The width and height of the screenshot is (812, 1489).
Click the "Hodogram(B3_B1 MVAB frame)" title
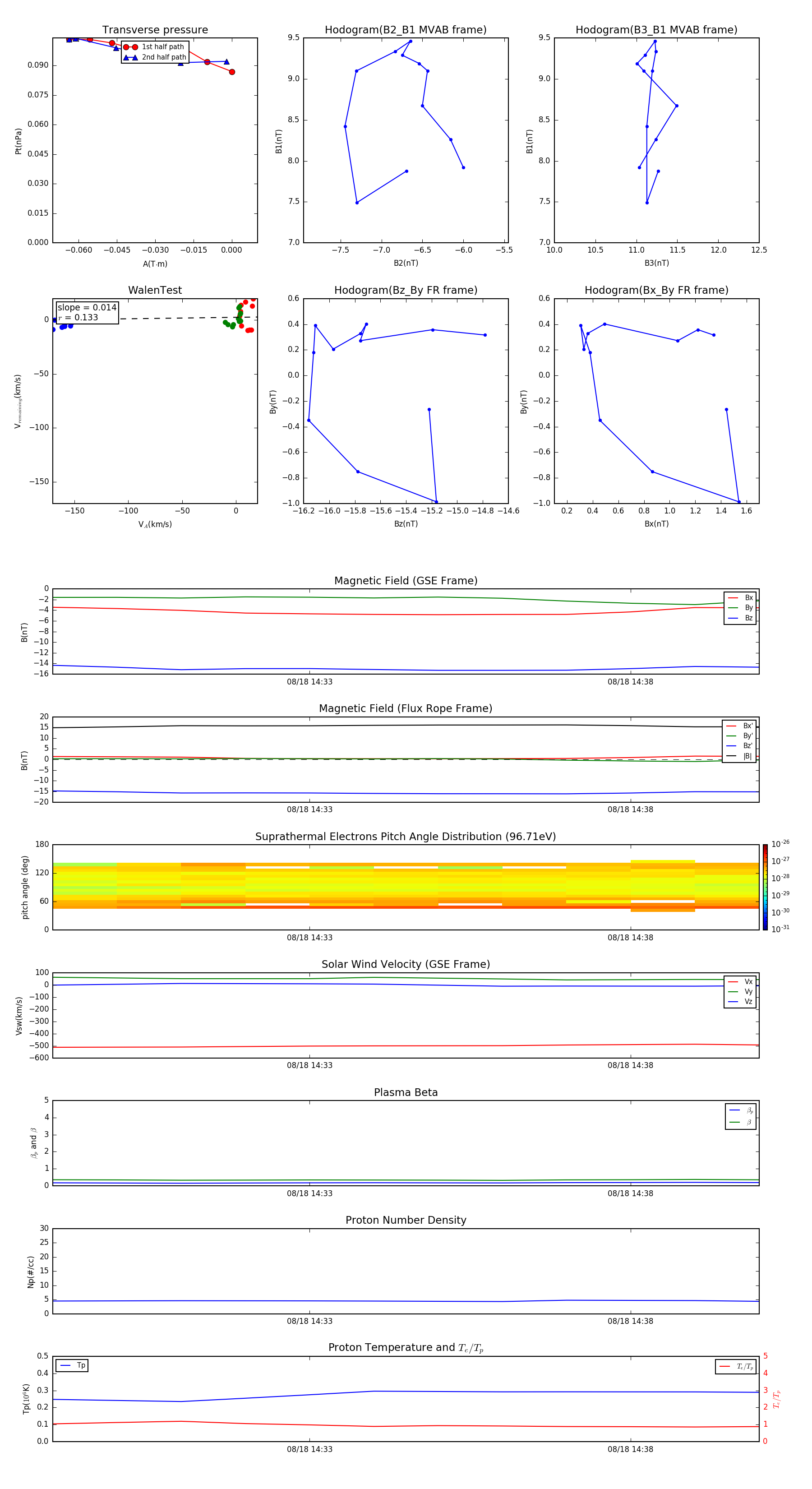[656, 30]
